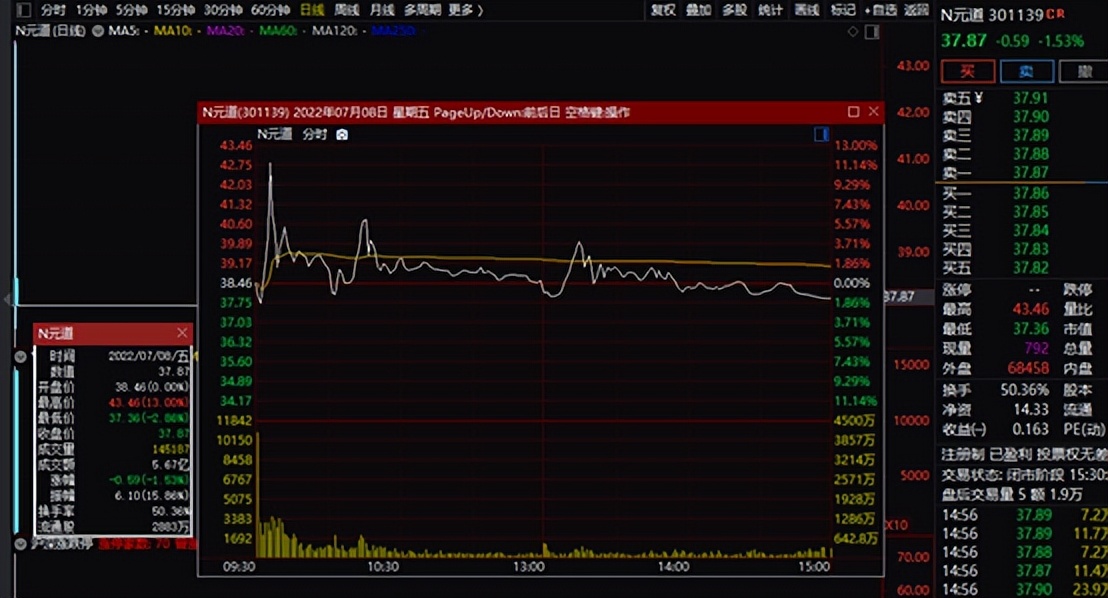1108x598 pixels.
Task: Expand the bottom indicator round arrow
Action: (20, 544)
